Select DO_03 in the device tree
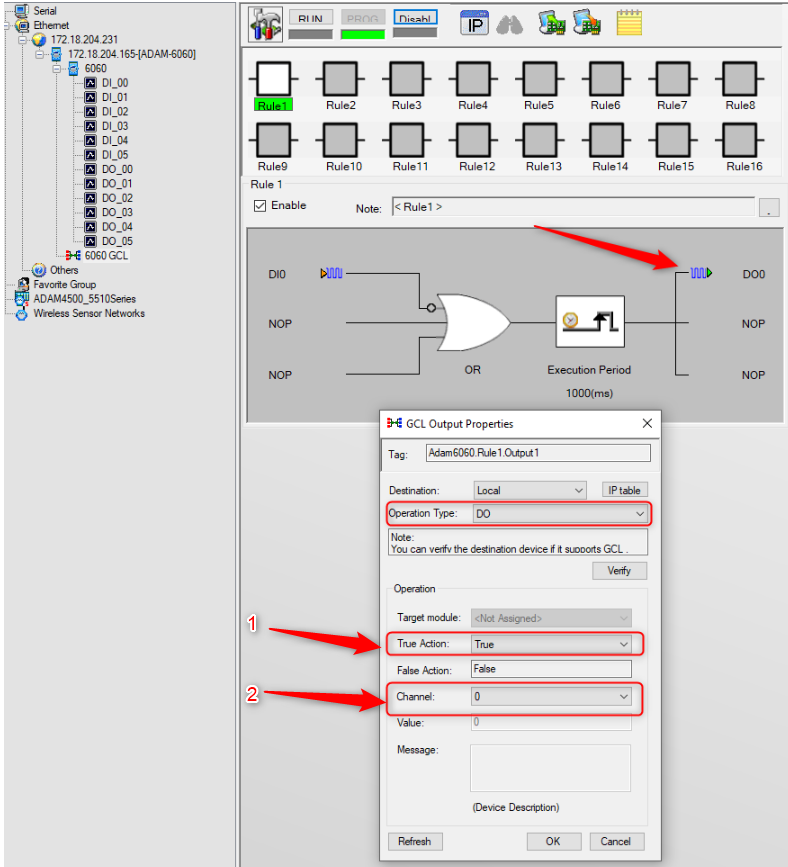788x867 pixels. [117, 212]
